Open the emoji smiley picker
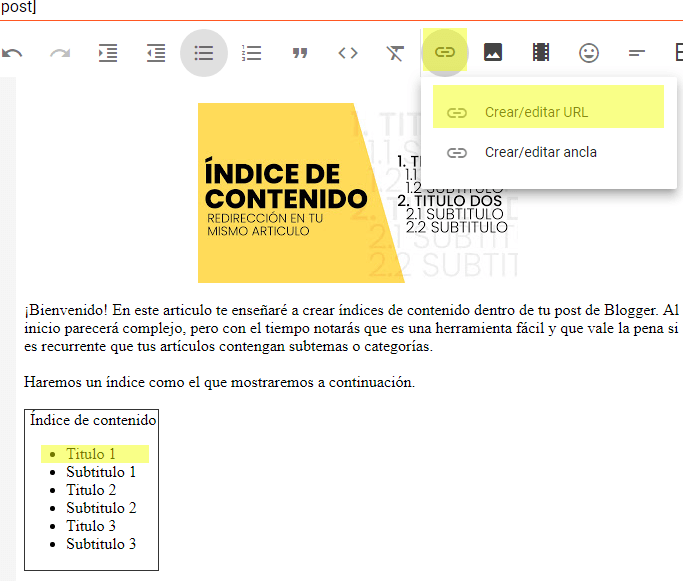 point(588,53)
